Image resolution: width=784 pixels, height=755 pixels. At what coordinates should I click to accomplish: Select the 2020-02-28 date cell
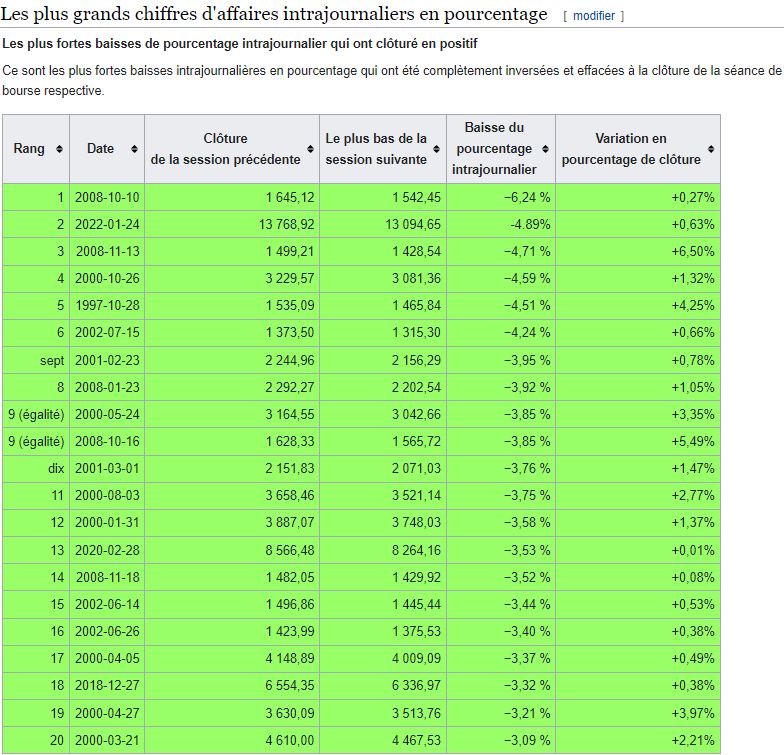tap(107, 550)
